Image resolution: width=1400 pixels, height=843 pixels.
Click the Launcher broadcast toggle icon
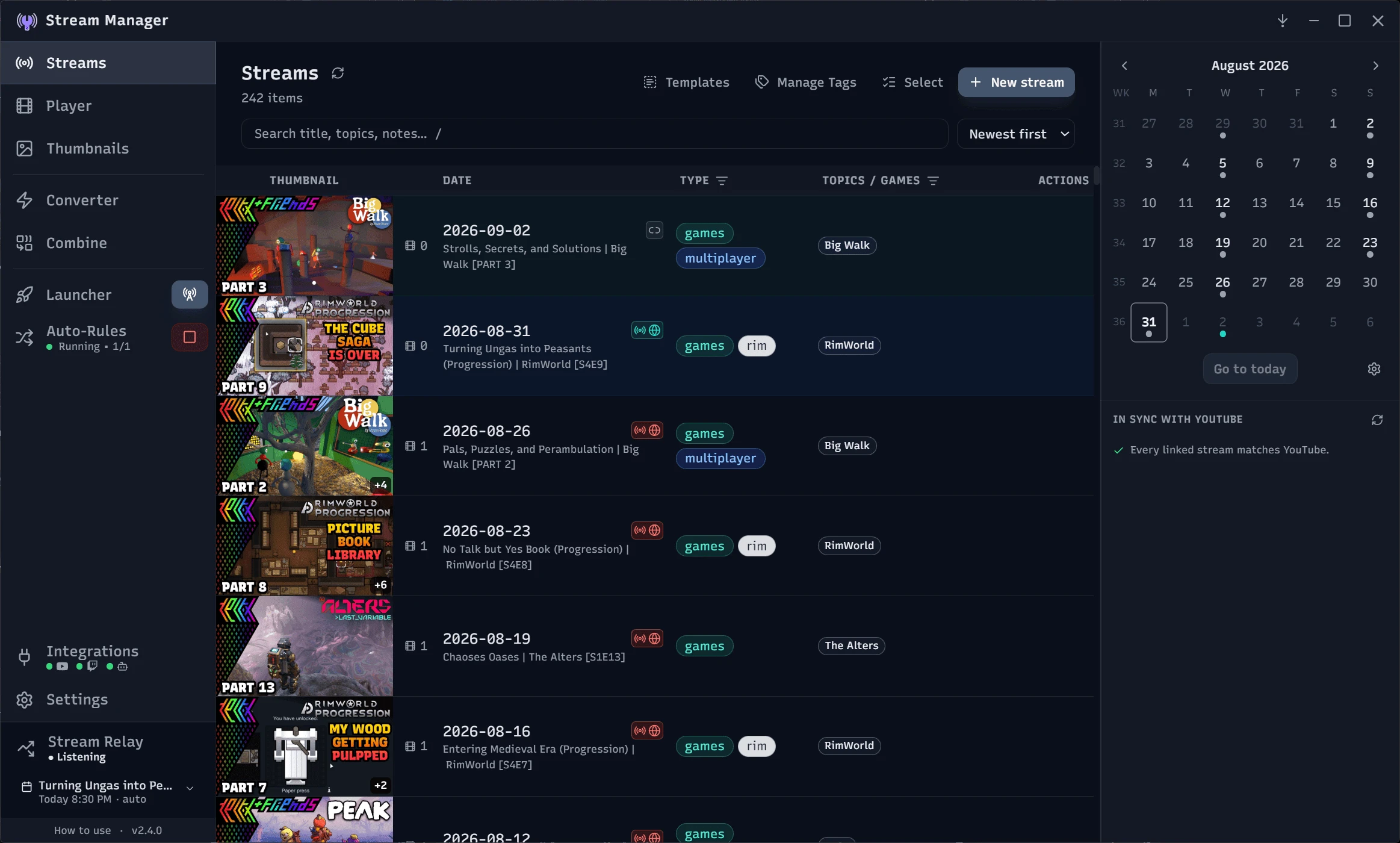pyautogui.click(x=190, y=294)
